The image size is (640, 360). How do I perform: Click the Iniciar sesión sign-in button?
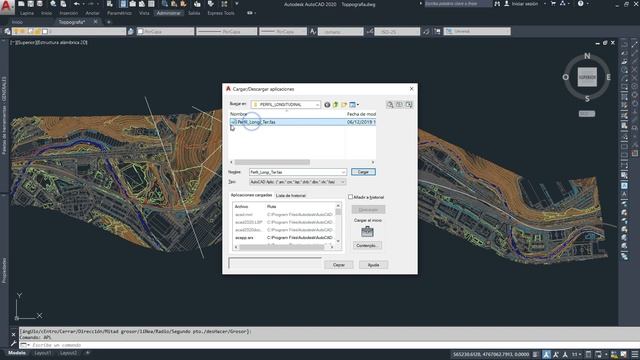pos(522,4)
